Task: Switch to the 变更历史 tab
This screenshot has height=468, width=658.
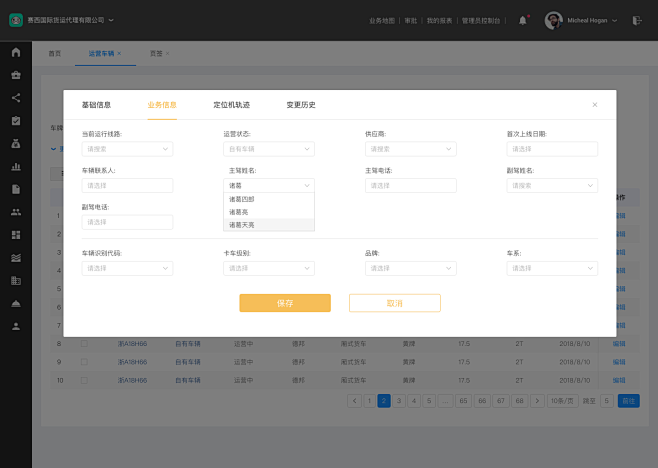Action: [301, 105]
